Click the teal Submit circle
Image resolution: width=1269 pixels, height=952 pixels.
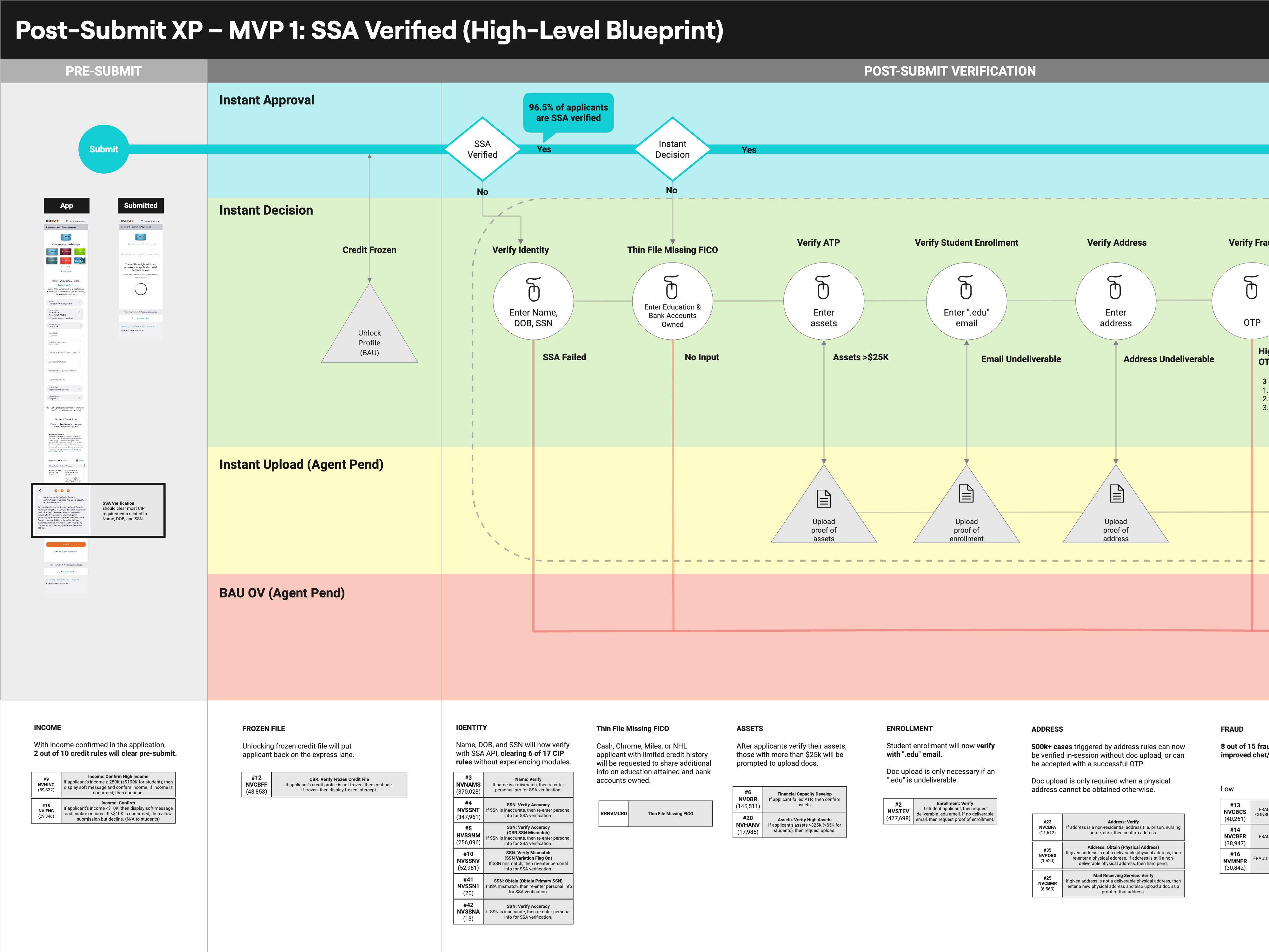[103, 149]
